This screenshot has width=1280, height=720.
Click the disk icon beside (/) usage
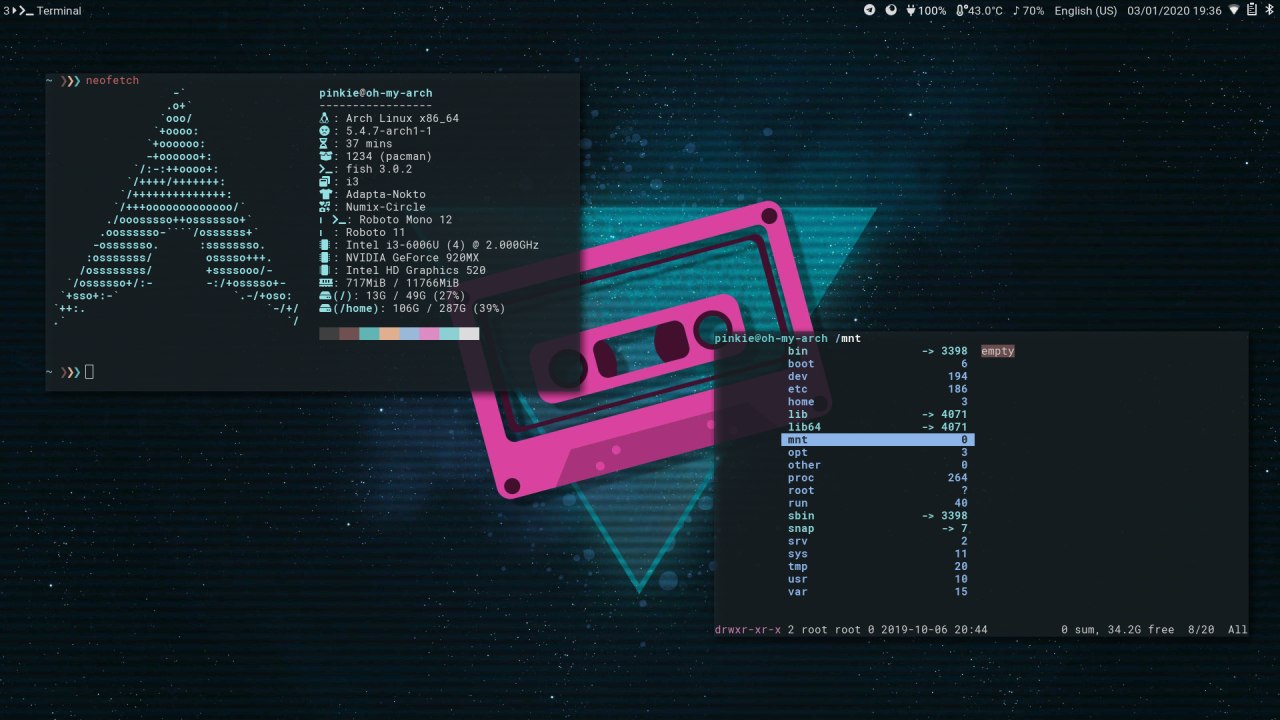[325, 296]
